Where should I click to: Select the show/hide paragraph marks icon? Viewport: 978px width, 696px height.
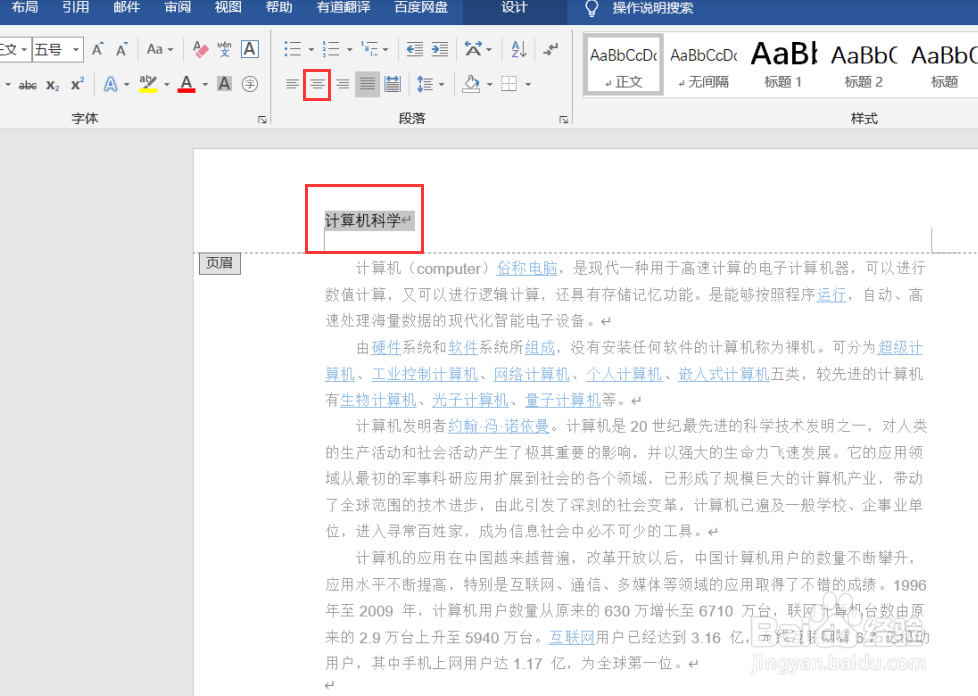click(x=551, y=50)
